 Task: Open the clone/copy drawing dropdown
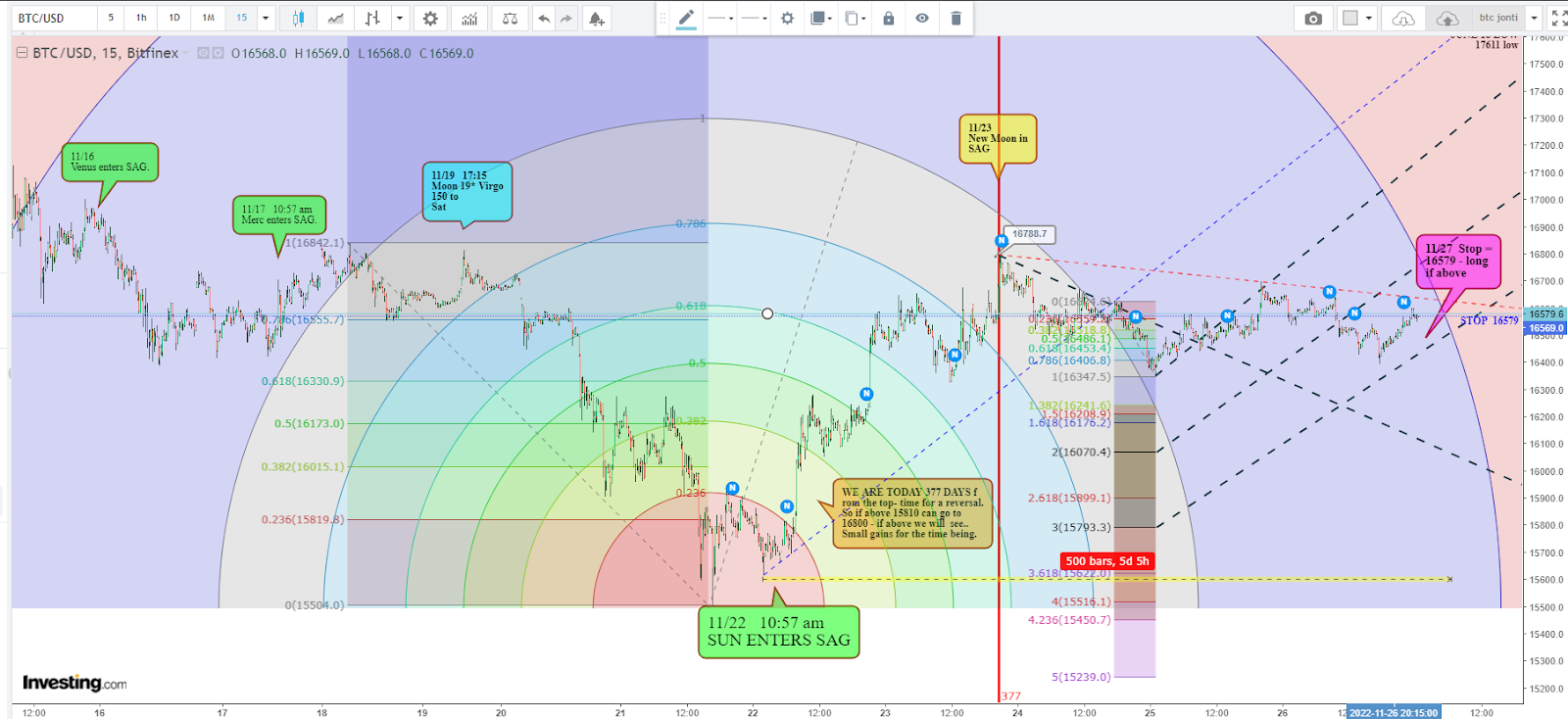[856, 18]
